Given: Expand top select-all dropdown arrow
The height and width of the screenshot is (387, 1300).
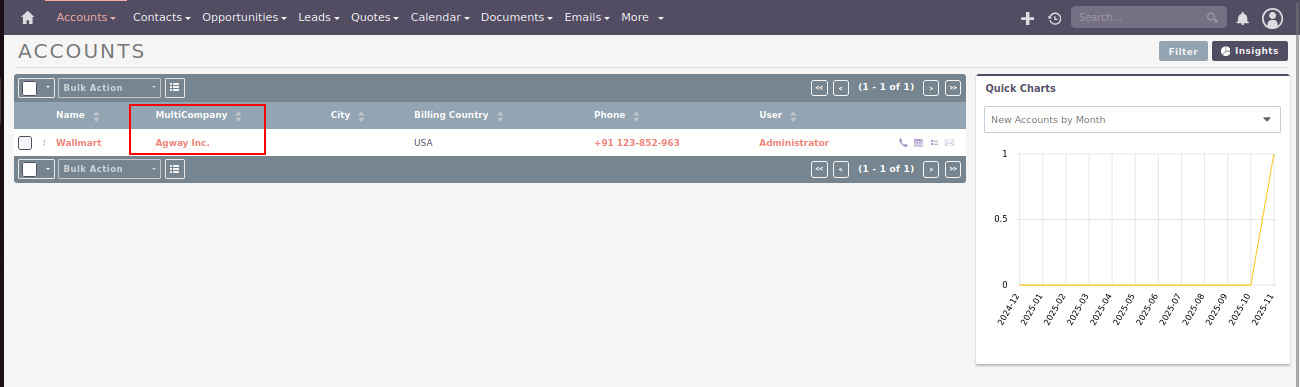Looking at the screenshot, I should 47,88.
